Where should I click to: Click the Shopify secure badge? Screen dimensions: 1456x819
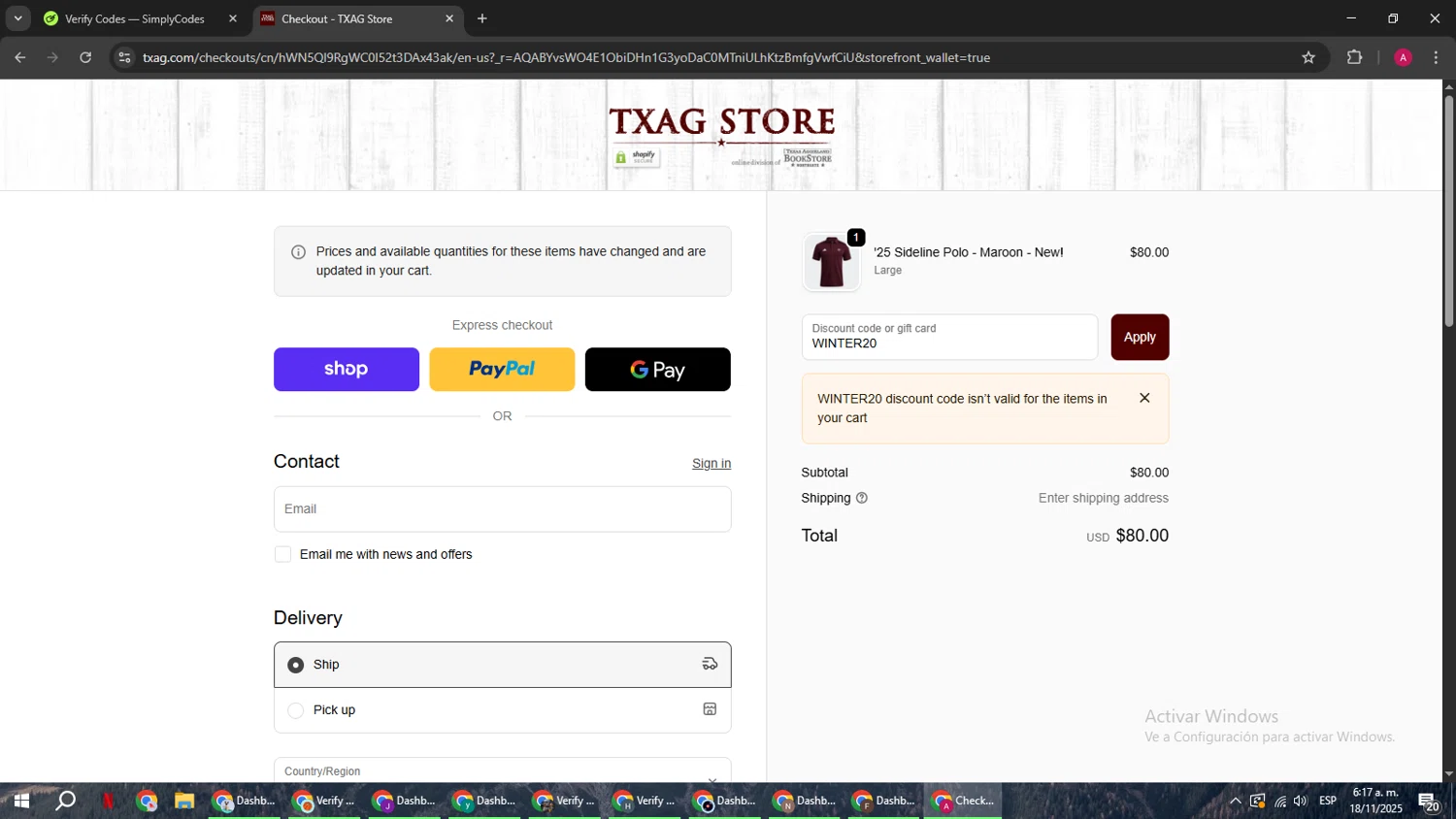637,156
